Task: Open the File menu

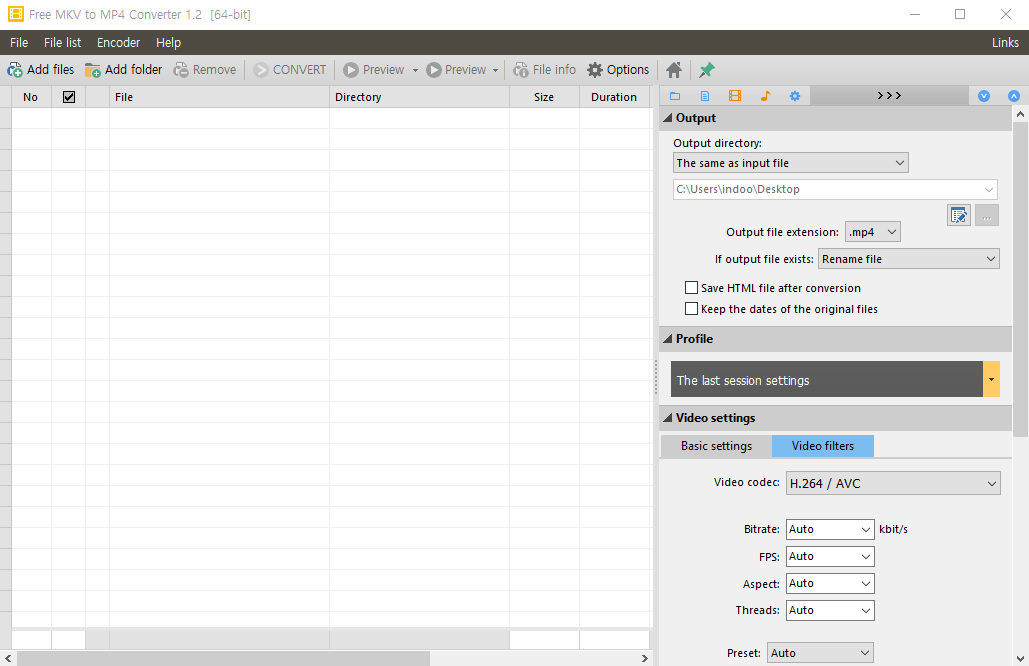Action: 19,43
